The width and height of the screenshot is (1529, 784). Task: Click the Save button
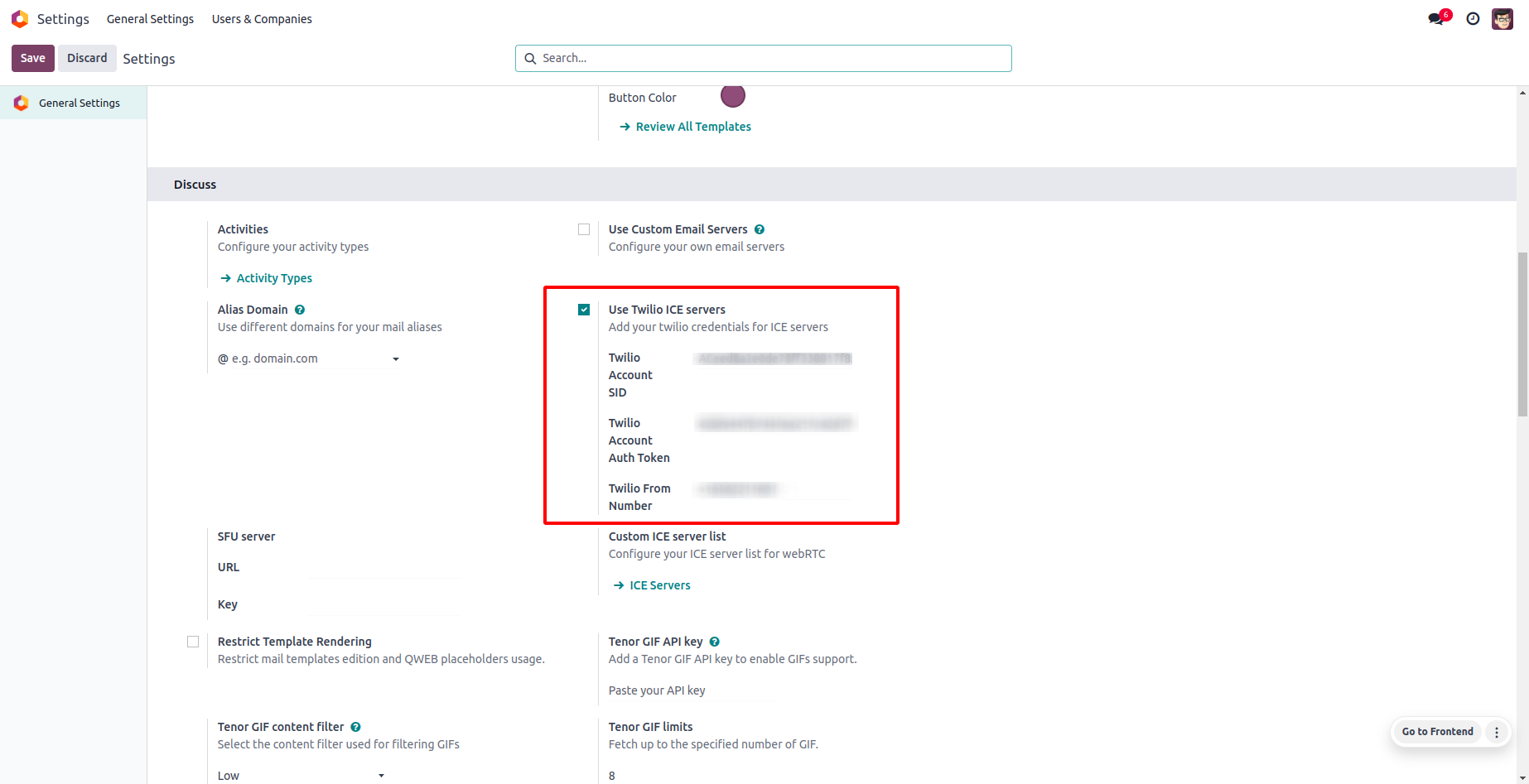[x=33, y=58]
